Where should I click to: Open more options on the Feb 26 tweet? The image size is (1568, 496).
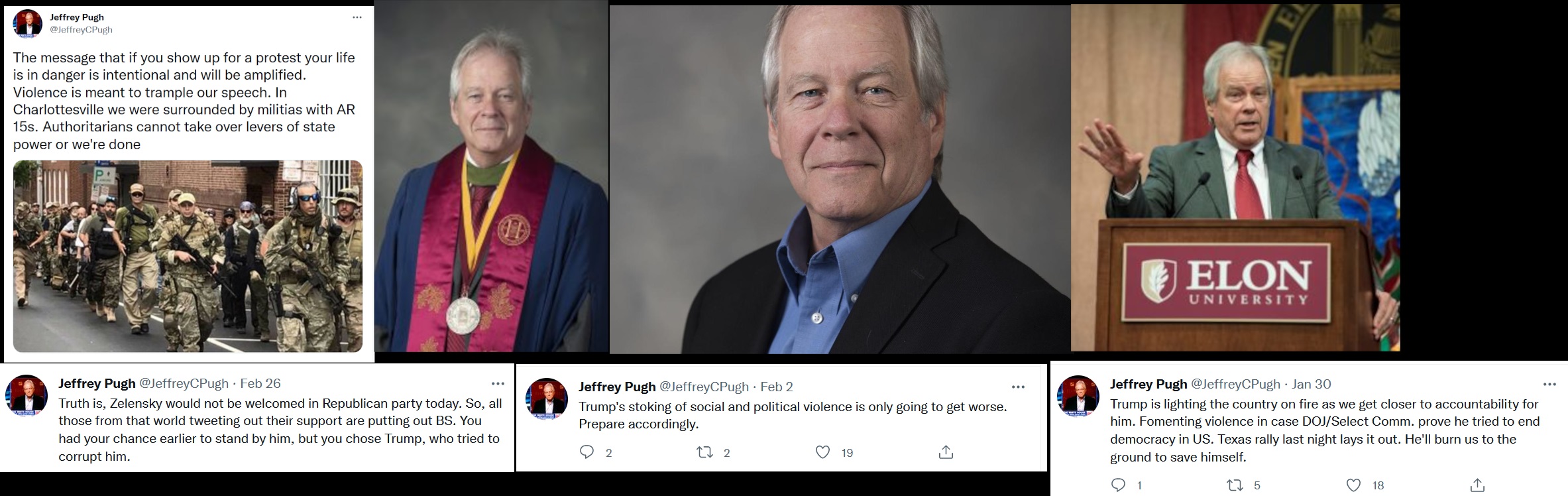coord(498,383)
